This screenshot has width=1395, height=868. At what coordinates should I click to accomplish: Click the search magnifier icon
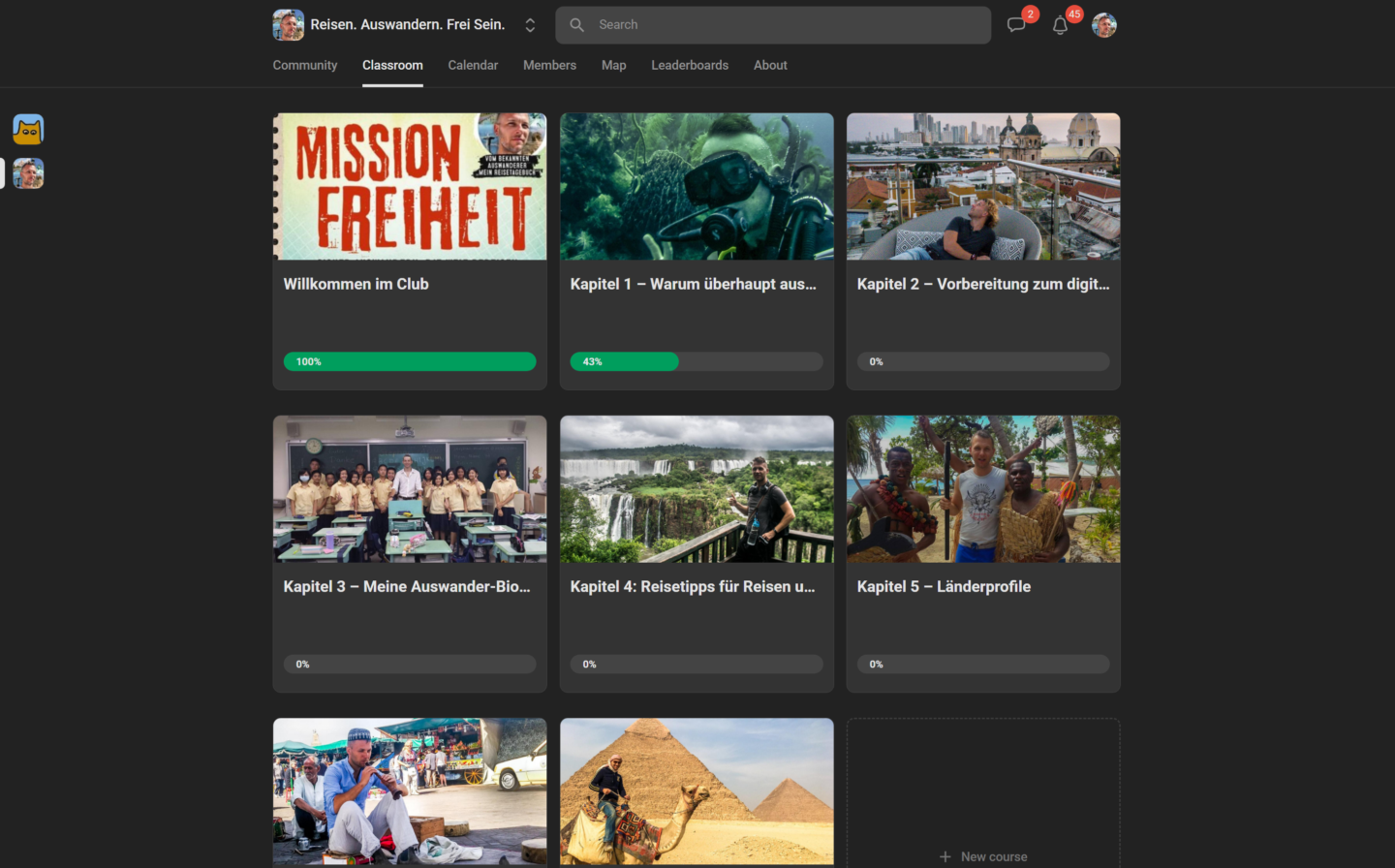tap(577, 25)
